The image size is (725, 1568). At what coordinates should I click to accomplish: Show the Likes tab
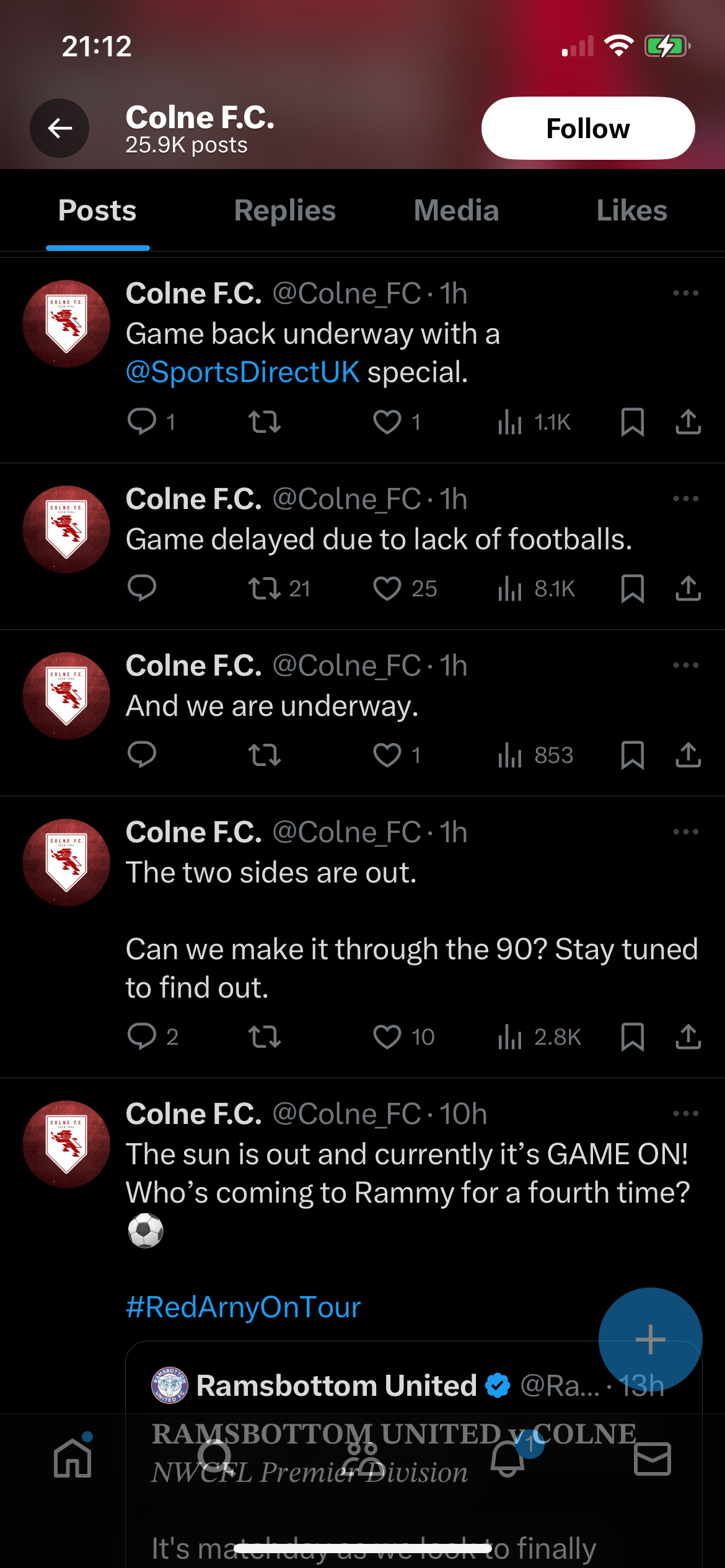coord(631,211)
